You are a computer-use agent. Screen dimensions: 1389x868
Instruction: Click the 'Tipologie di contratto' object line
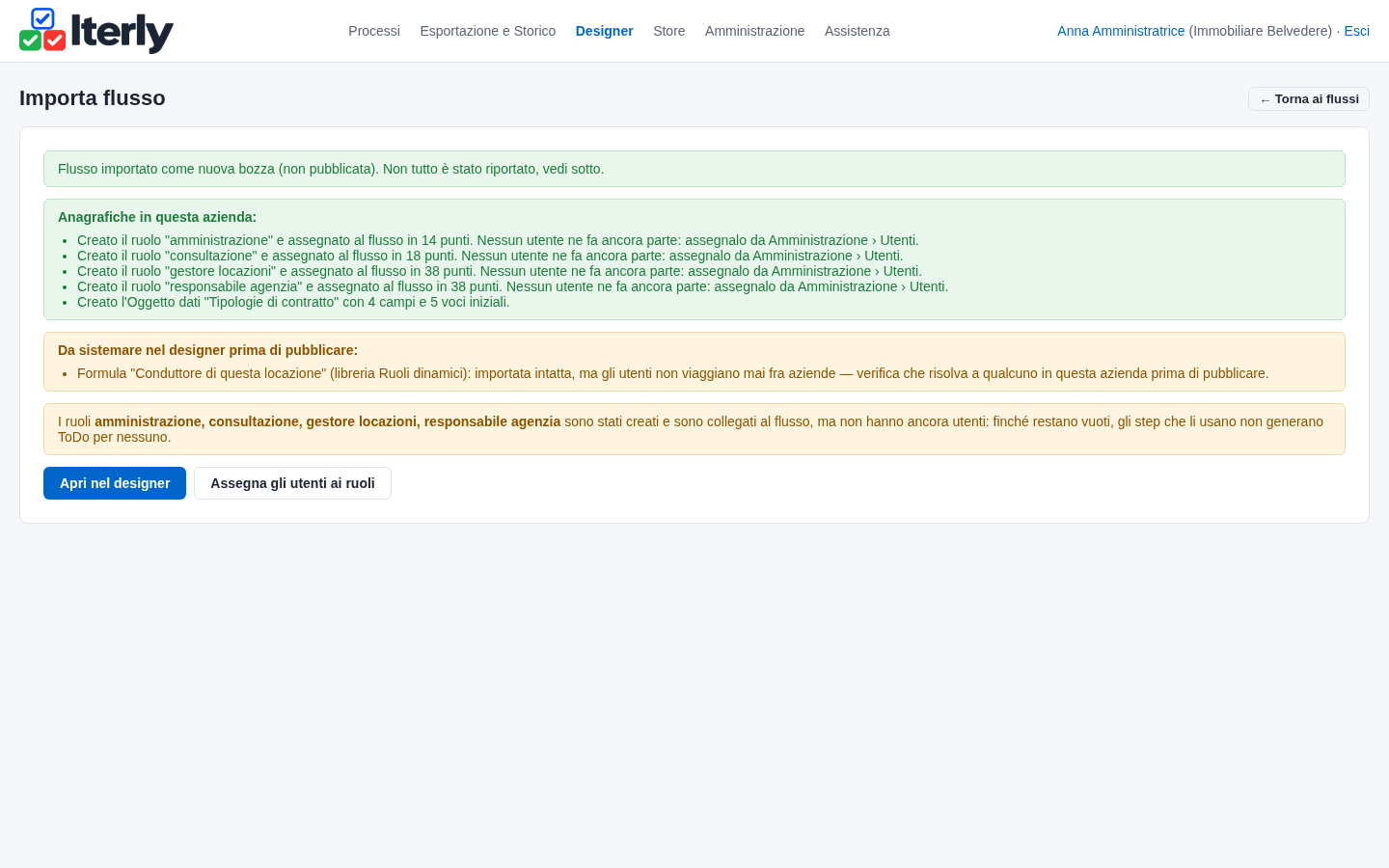[x=293, y=302]
